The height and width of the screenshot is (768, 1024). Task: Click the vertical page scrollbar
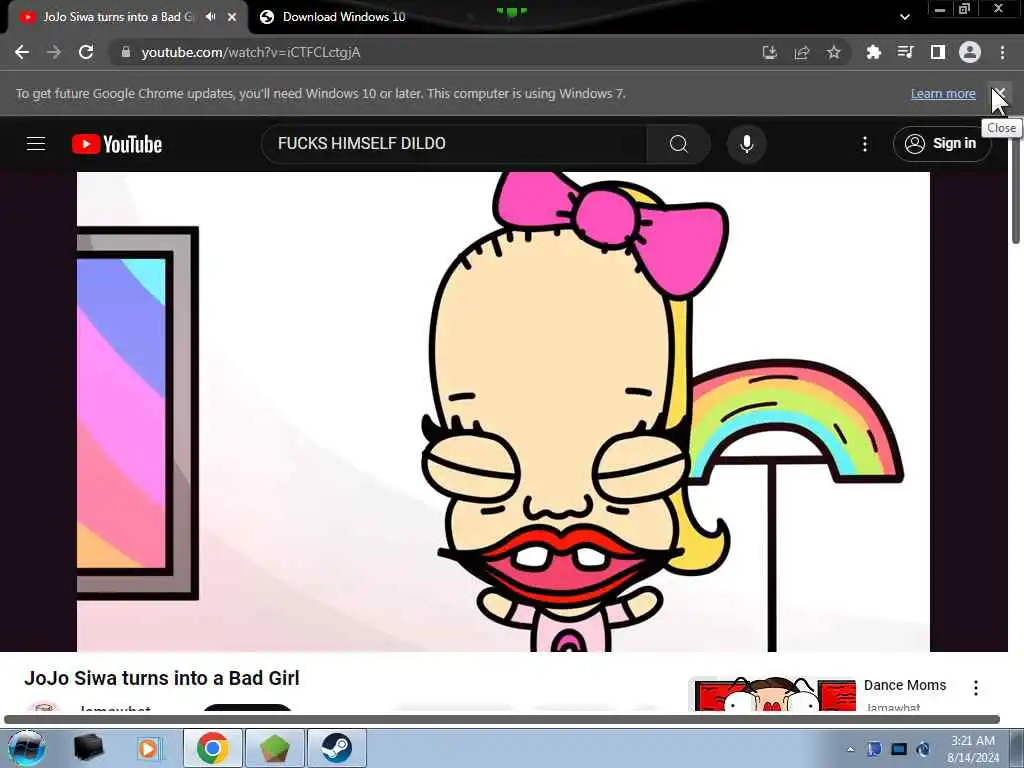coord(1016,189)
